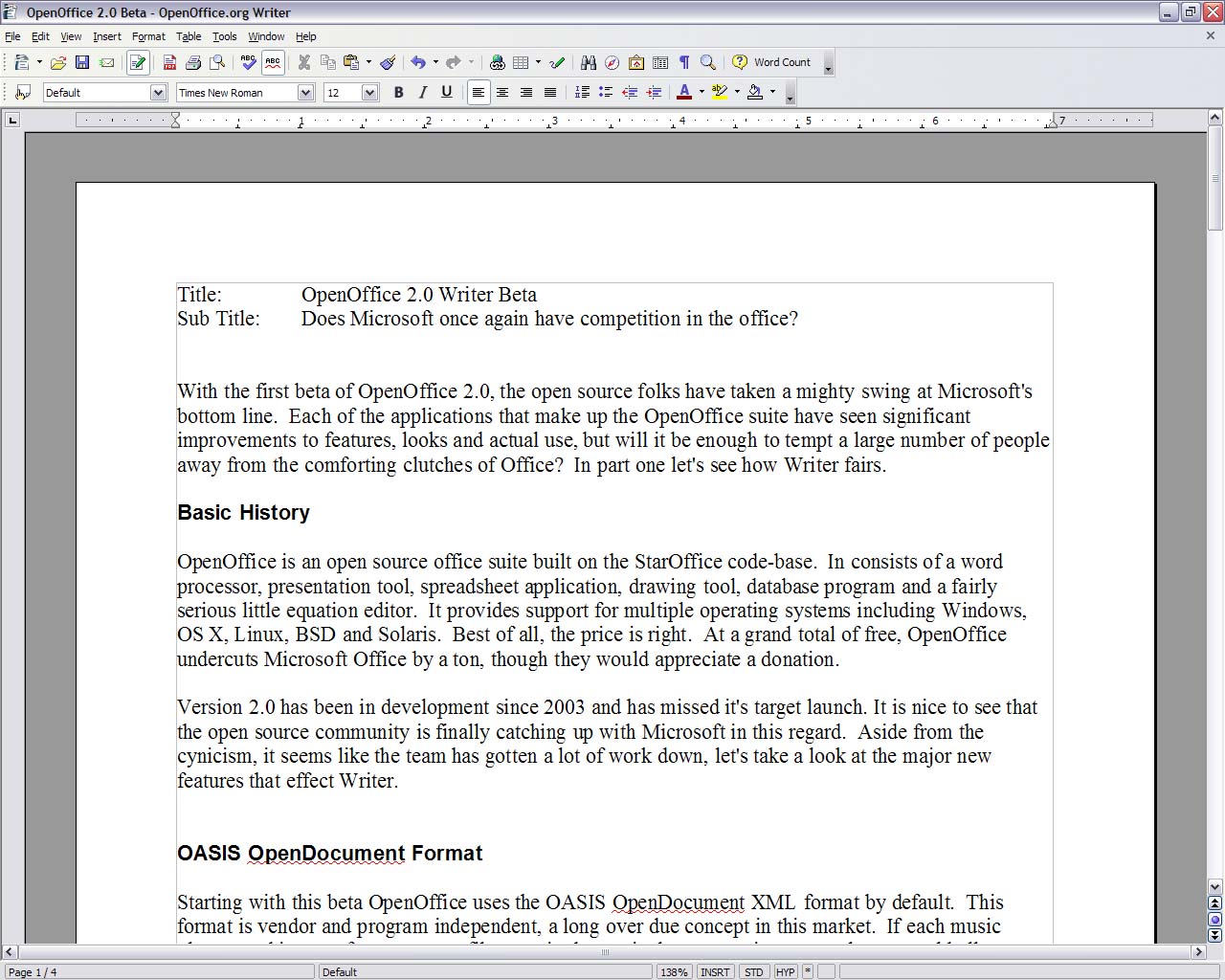1225x980 pixels.
Task: Click the 138% zoom status field
Action: click(674, 972)
